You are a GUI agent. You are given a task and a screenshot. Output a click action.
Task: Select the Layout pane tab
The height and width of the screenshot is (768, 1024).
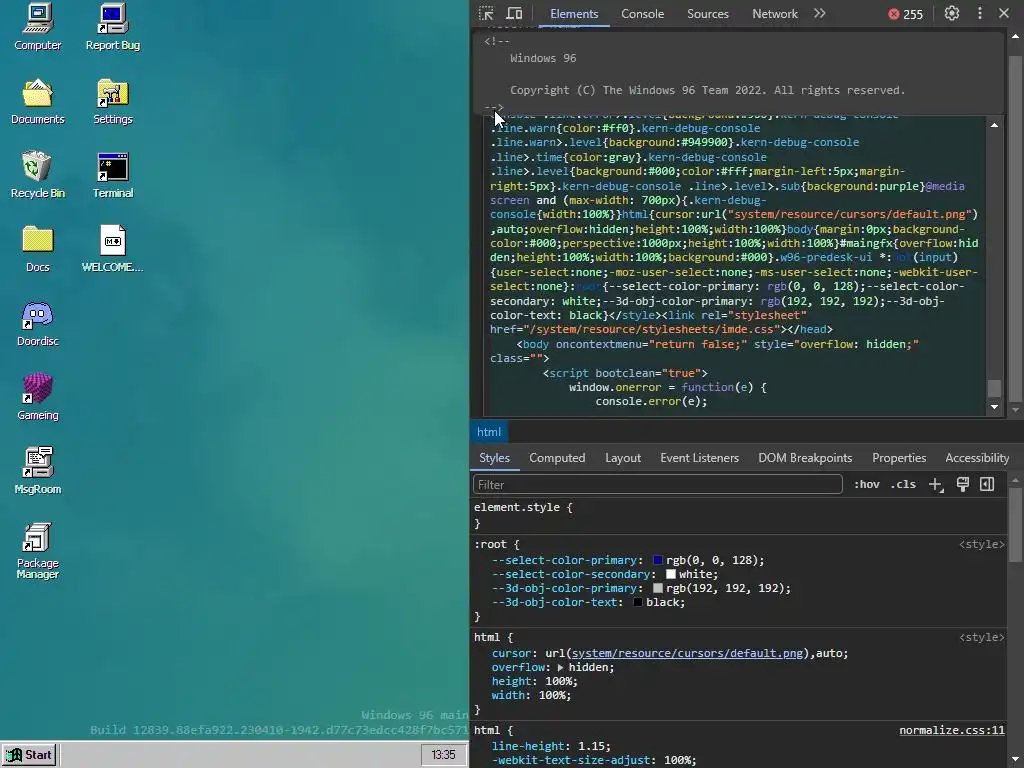(x=623, y=458)
